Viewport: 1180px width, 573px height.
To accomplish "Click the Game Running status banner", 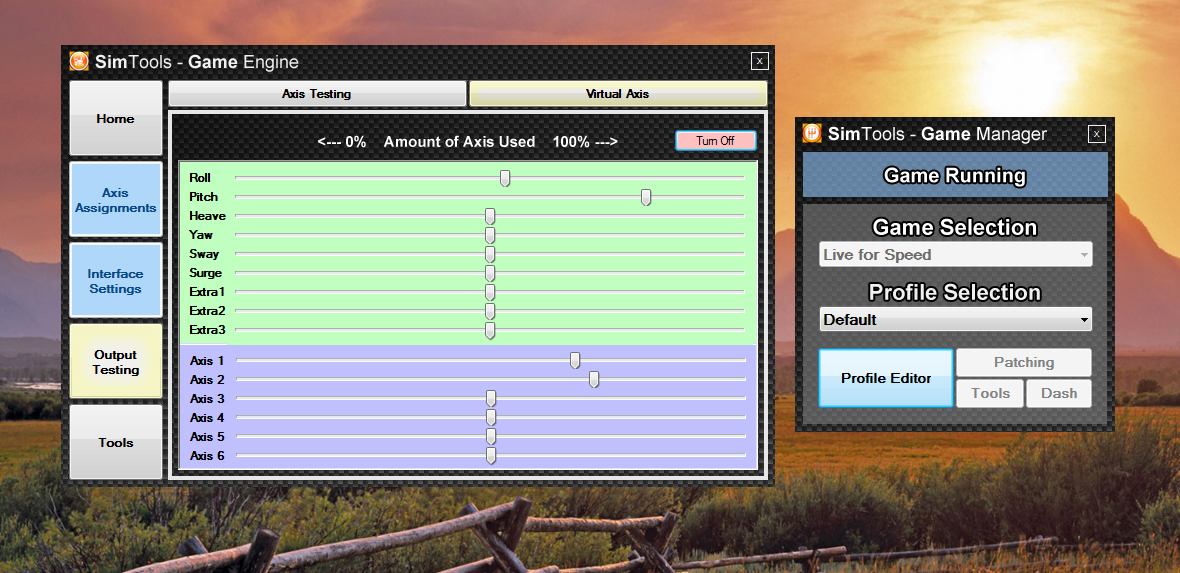I will click(955, 175).
